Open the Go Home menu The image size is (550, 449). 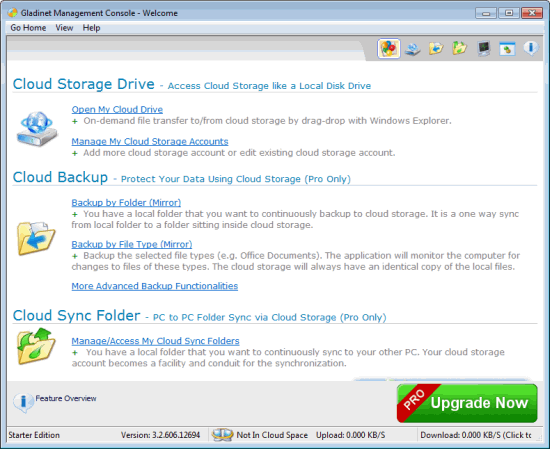click(28, 28)
